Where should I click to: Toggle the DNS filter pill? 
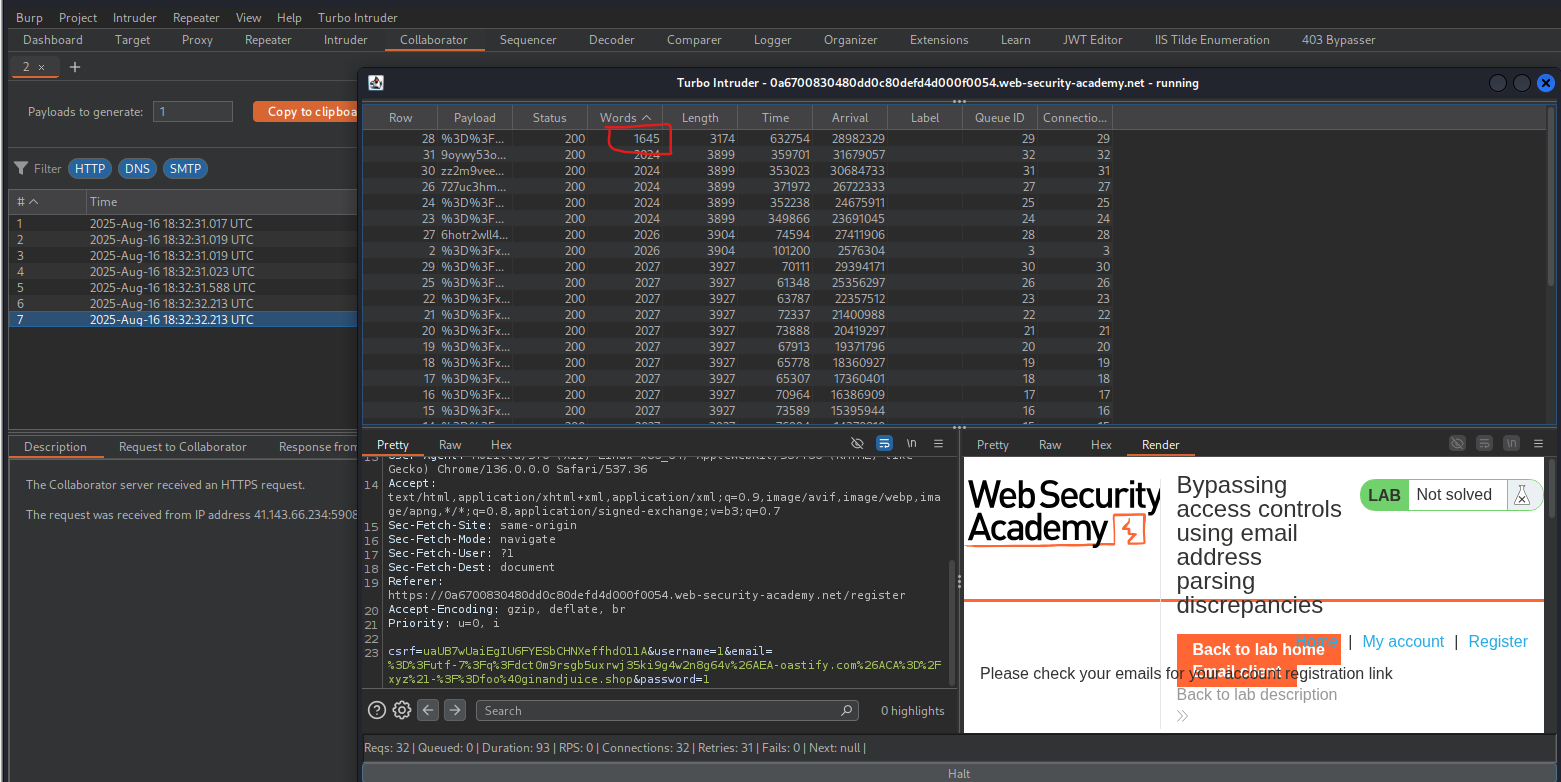[x=137, y=169]
